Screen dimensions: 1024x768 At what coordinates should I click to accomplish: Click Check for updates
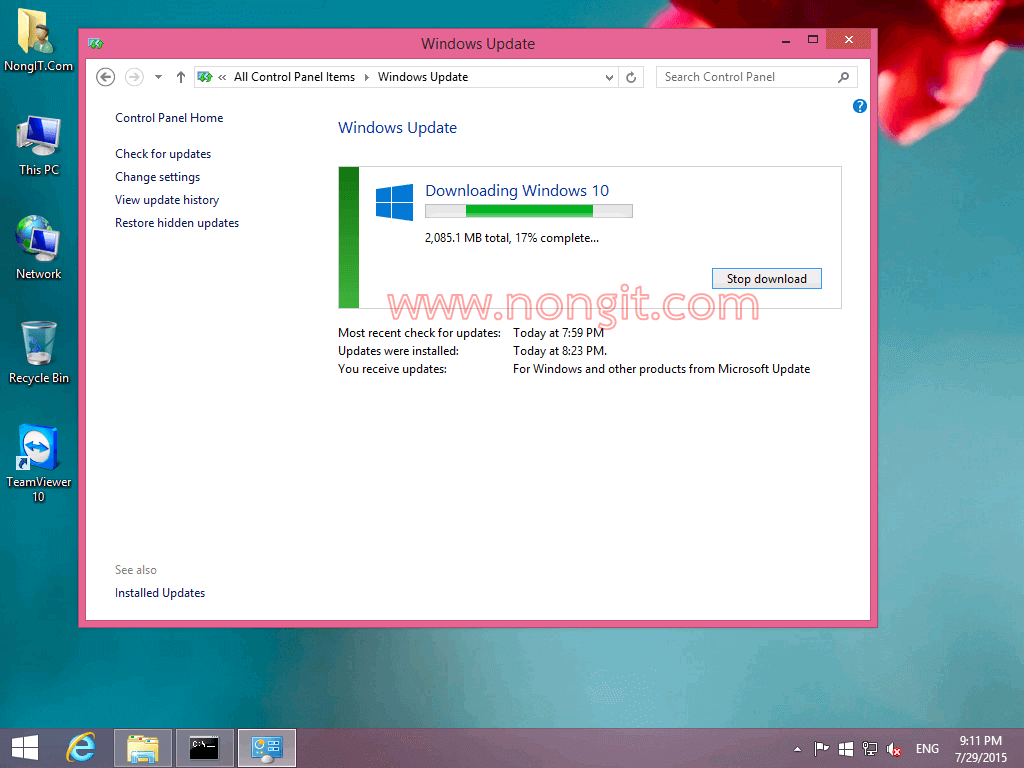tap(163, 153)
